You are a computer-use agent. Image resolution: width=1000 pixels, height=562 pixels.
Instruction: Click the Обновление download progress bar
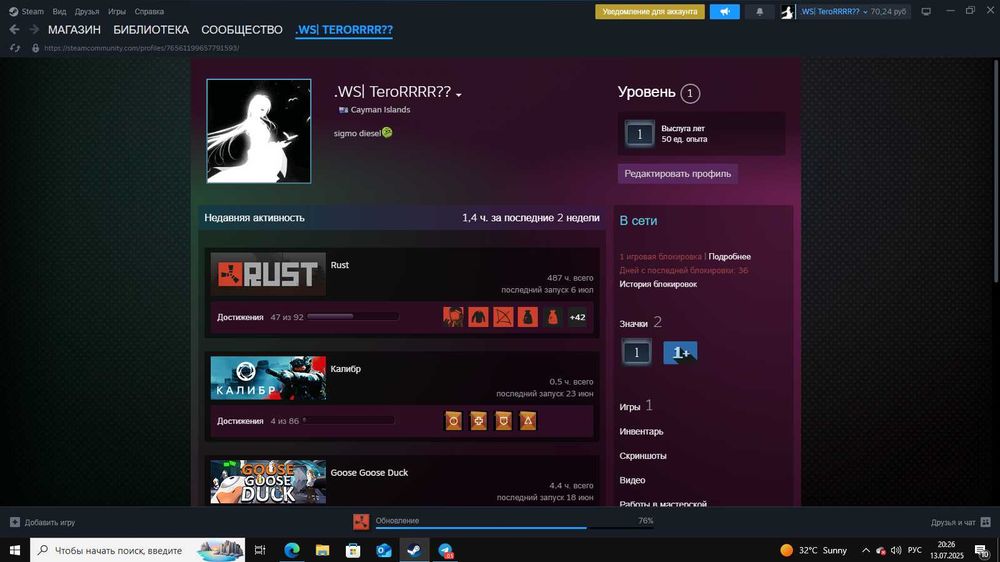pos(514,528)
